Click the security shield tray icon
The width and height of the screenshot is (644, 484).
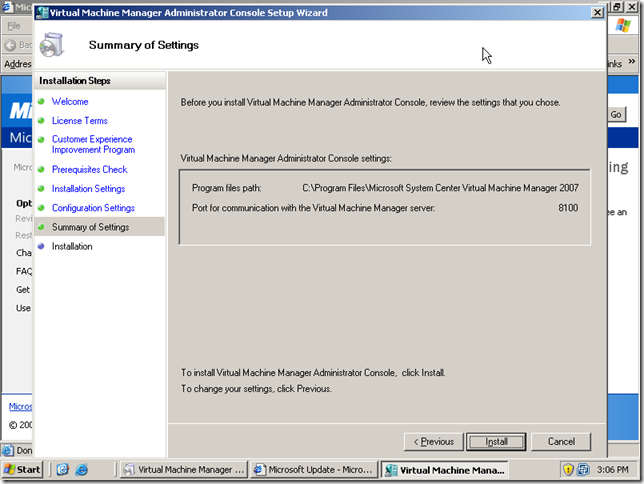568,469
